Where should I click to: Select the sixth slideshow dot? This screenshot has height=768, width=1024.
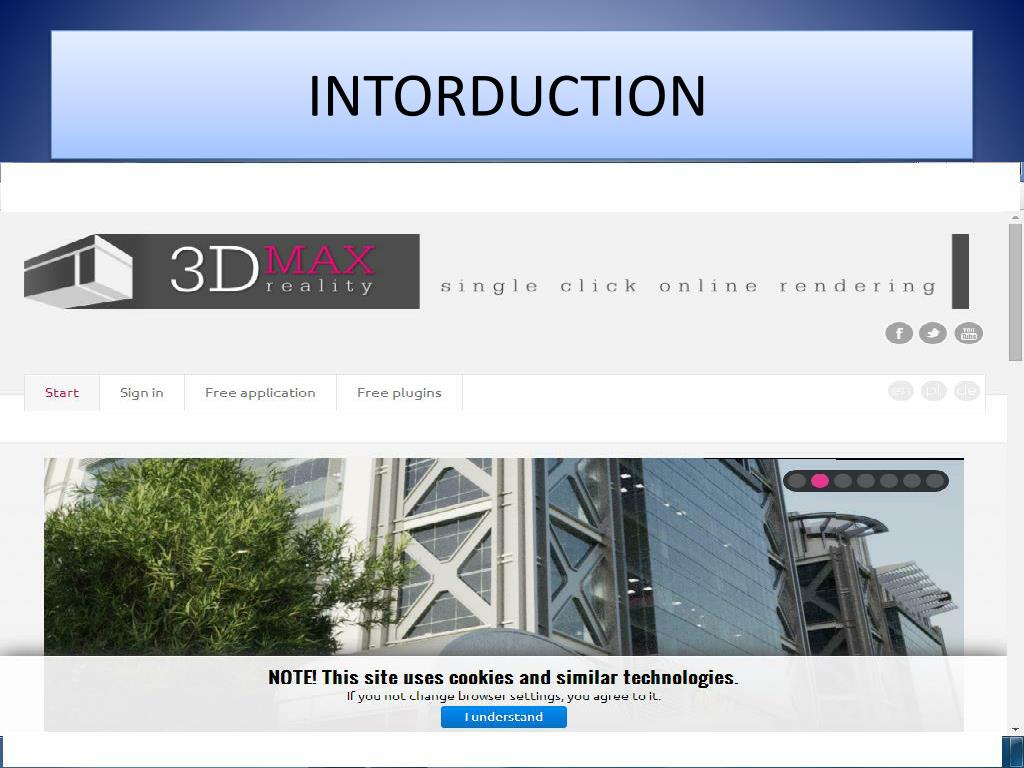click(x=912, y=481)
